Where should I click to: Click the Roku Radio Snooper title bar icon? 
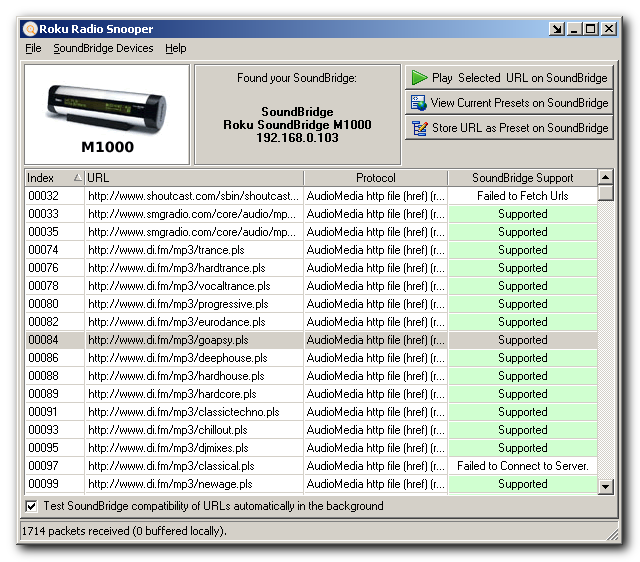[x=30, y=29]
